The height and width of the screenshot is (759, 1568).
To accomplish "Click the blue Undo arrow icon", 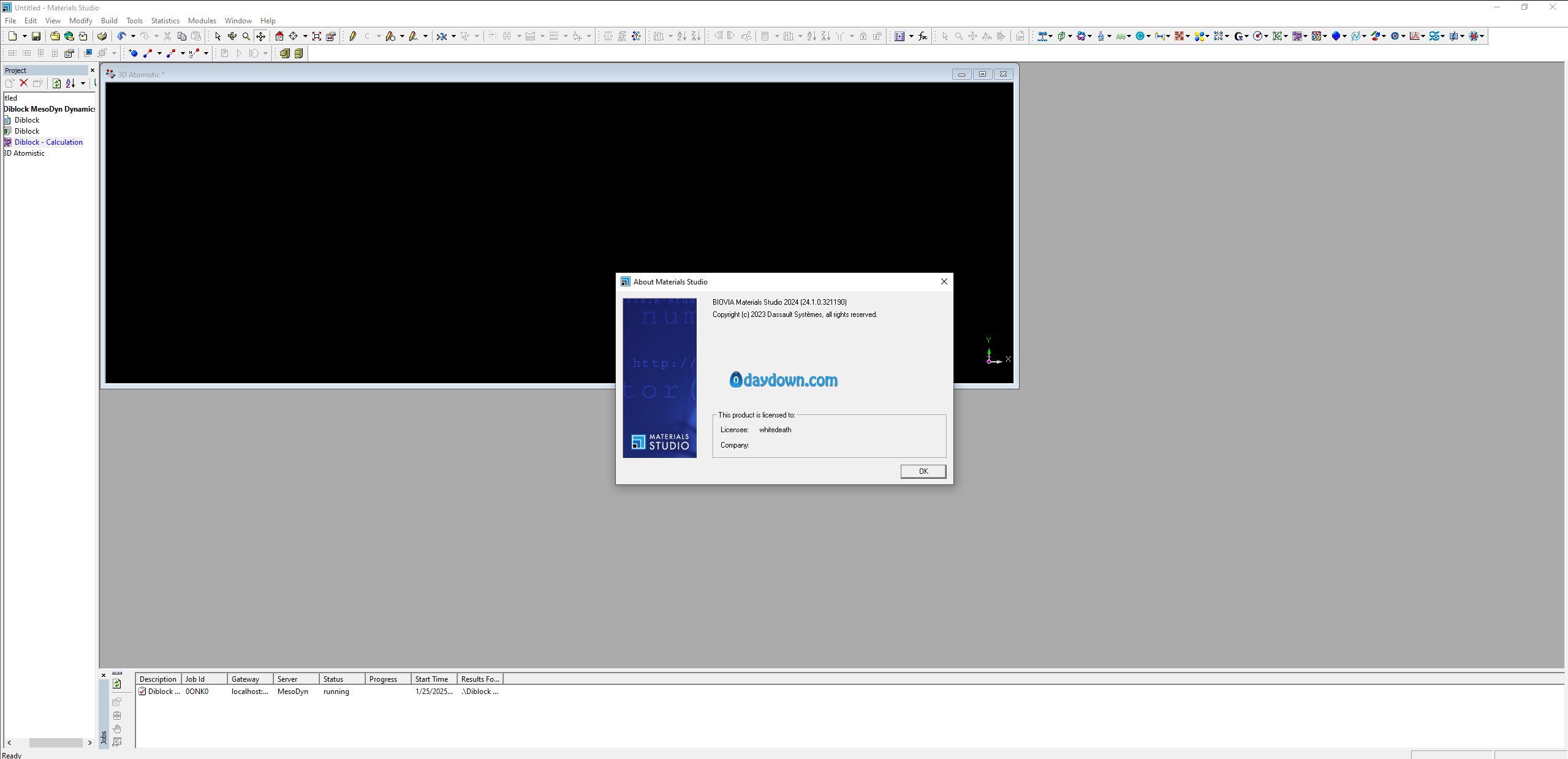I will tap(121, 36).
